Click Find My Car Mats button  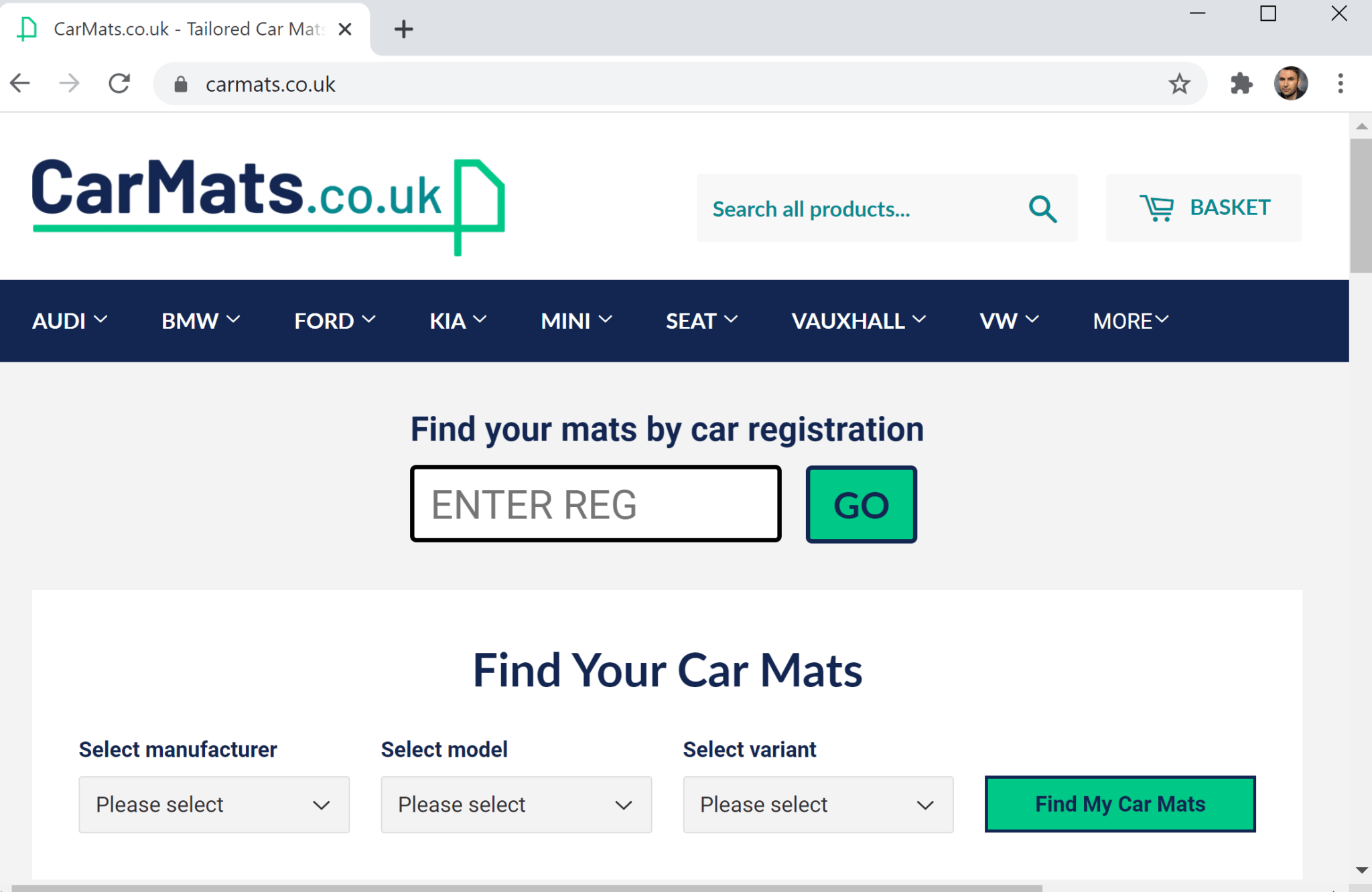1120,804
